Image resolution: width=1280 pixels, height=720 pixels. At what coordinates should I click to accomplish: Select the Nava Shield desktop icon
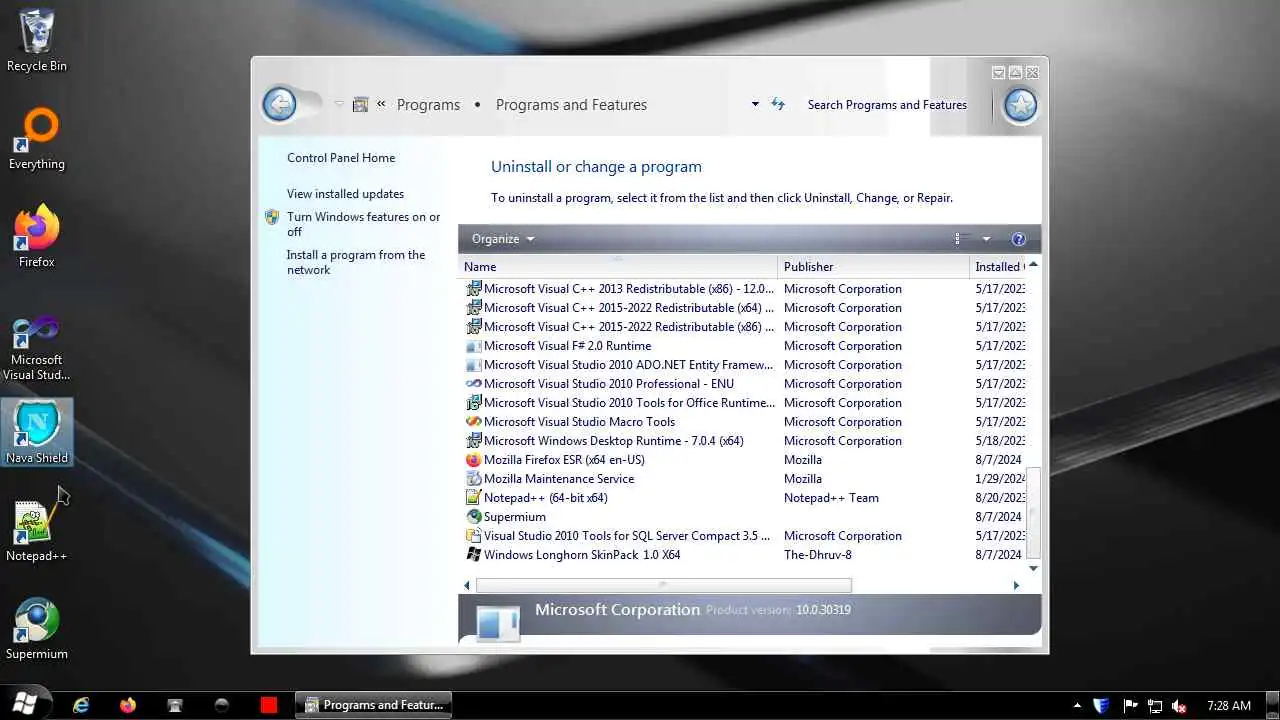tap(37, 432)
